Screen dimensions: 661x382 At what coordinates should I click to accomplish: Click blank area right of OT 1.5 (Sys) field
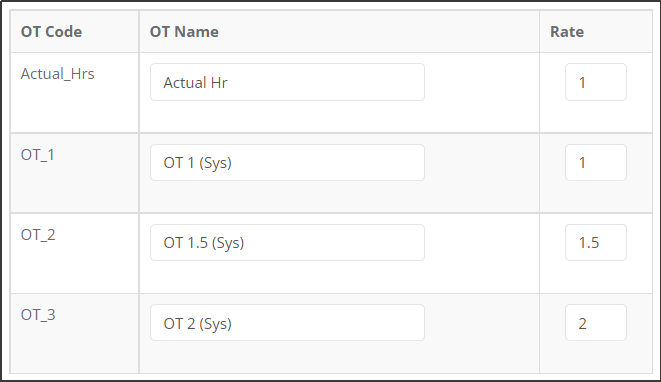pyautogui.click(x=481, y=242)
